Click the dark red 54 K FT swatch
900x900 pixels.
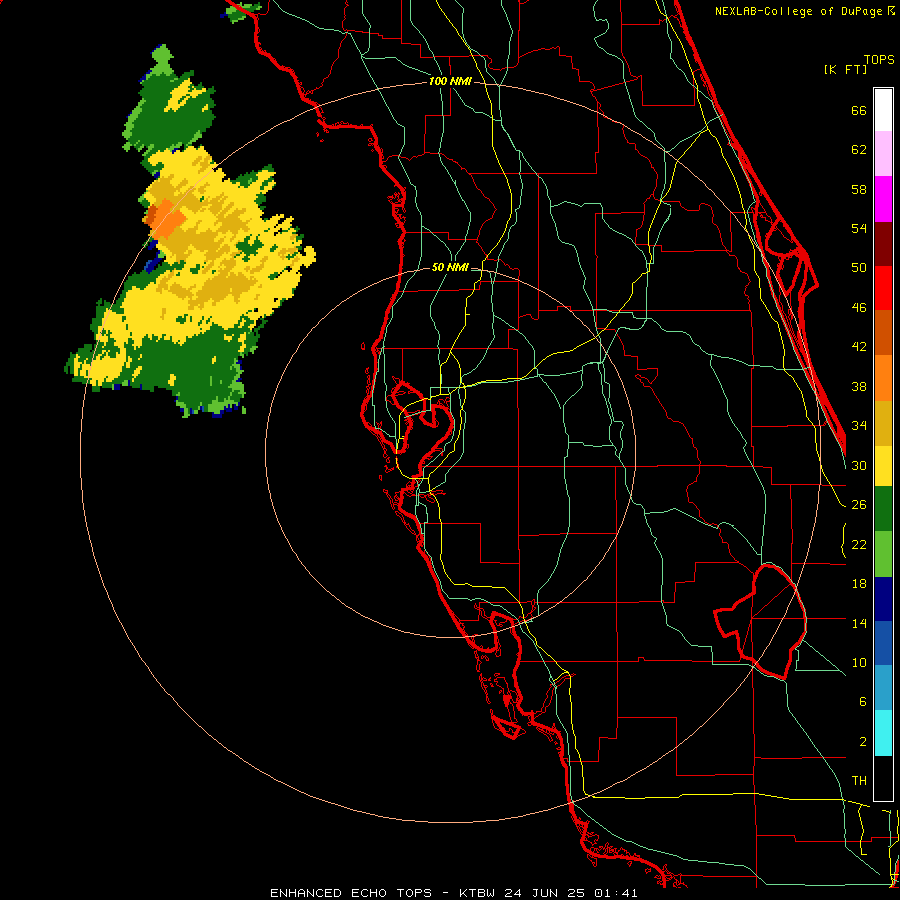(x=883, y=243)
